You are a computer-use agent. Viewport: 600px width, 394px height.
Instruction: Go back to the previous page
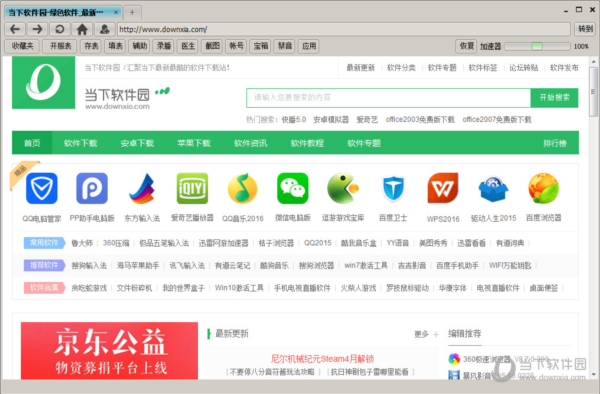pyautogui.click(x=15, y=29)
